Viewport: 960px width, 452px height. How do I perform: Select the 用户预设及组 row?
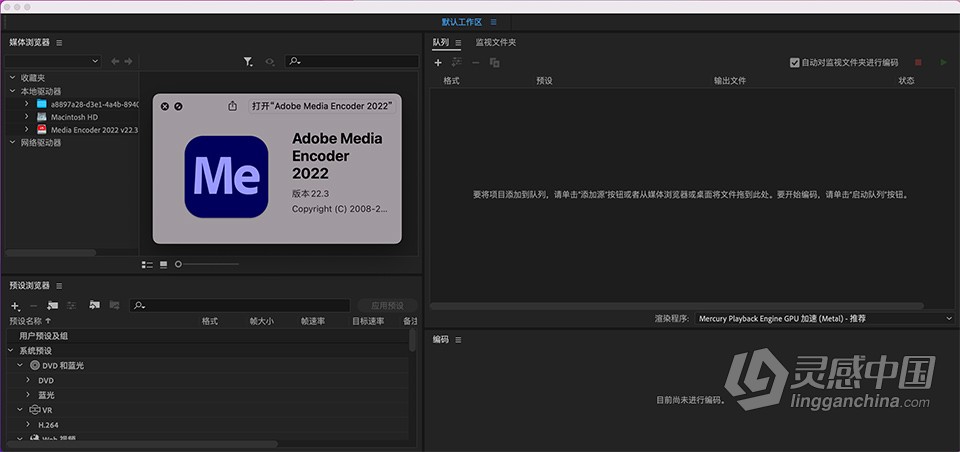point(207,336)
